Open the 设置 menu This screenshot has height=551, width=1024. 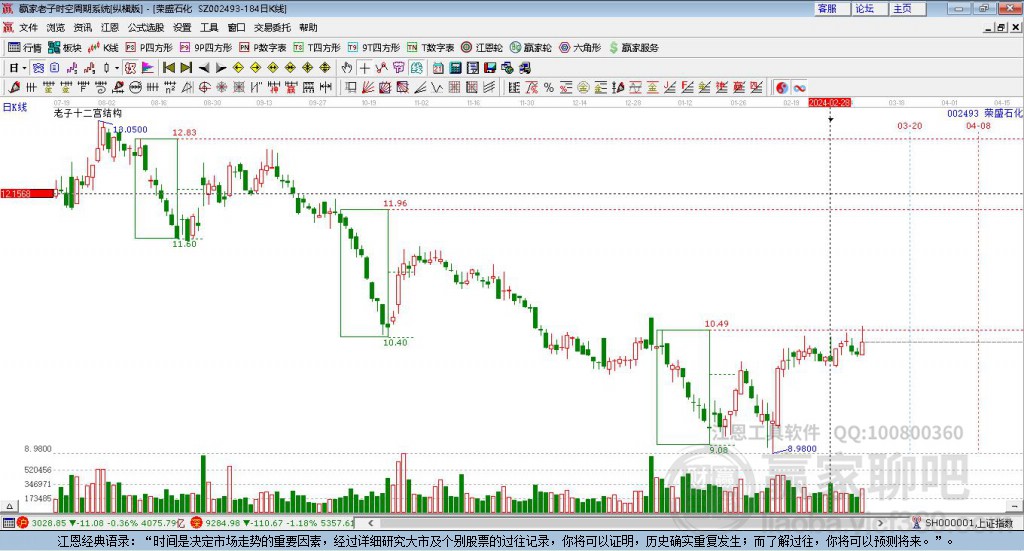[182, 27]
